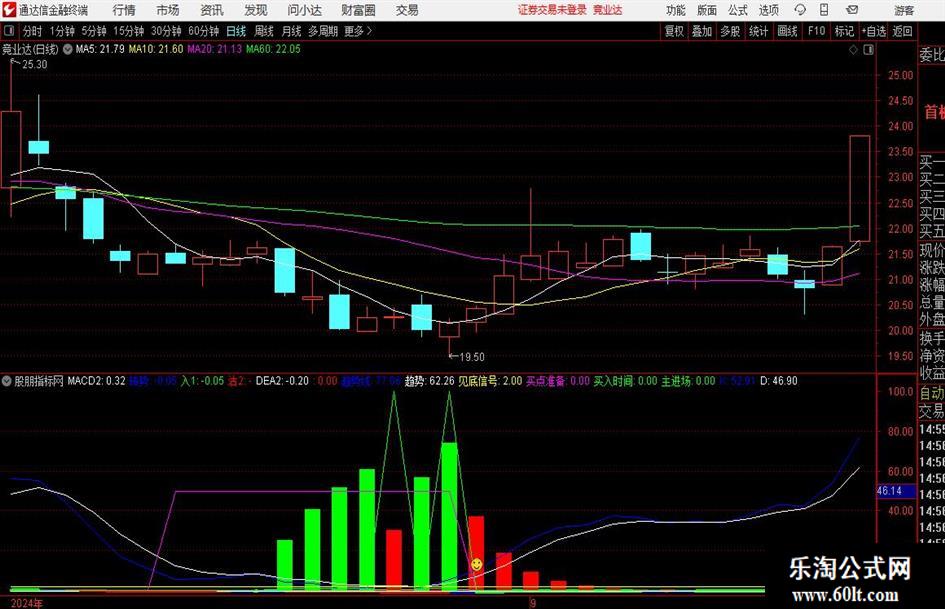Image resolution: width=945 pixels, height=609 pixels.
Task: Switch to the 5分钟 period
Action: click(94, 31)
